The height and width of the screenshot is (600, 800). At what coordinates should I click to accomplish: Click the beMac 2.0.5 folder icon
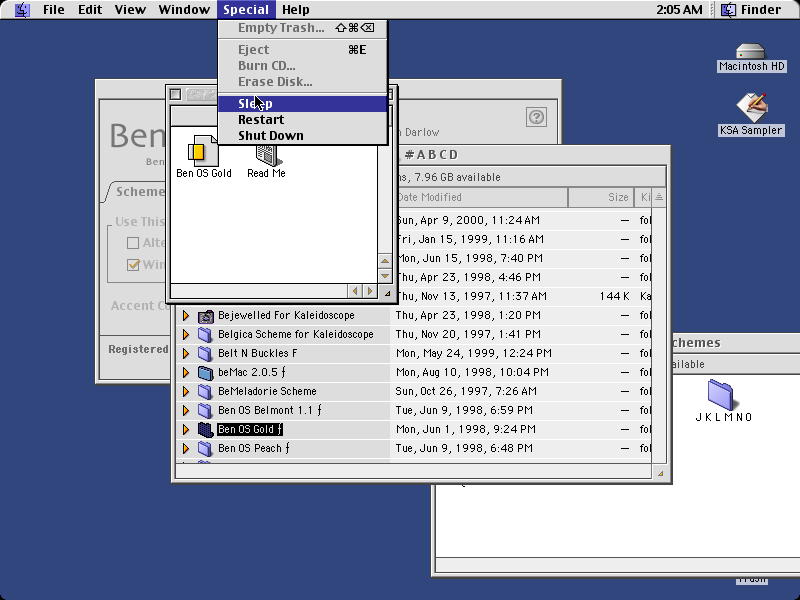click(x=205, y=373)
